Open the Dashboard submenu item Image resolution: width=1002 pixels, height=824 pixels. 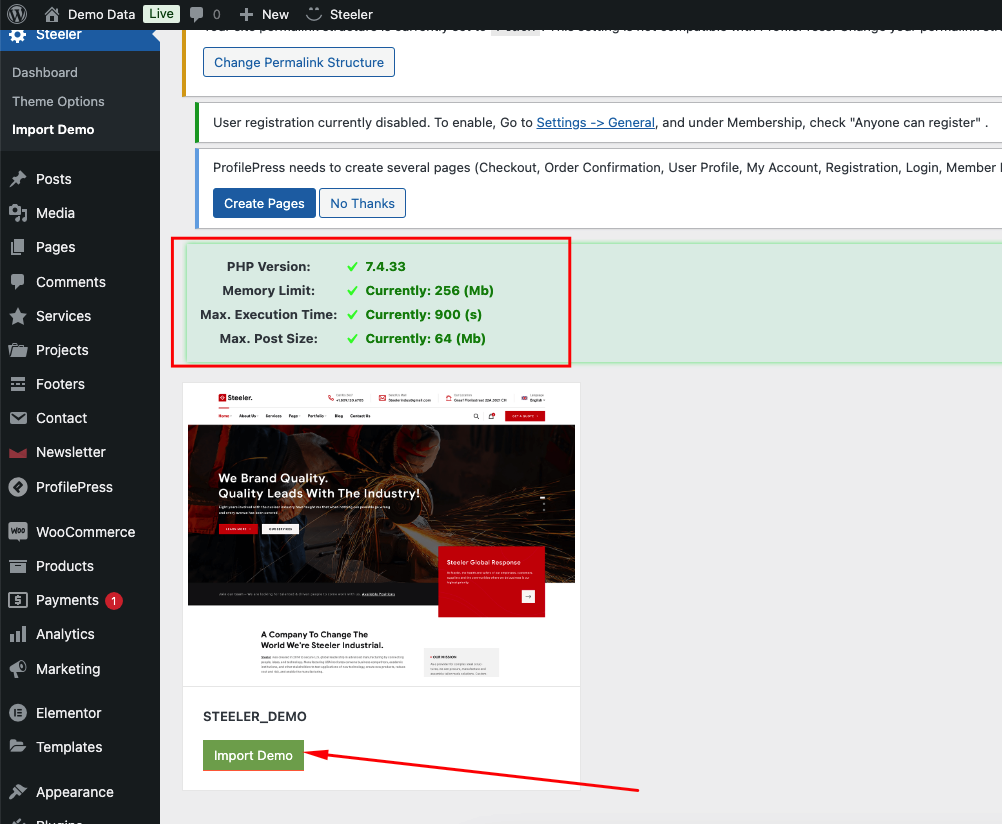tap(45, 72)
